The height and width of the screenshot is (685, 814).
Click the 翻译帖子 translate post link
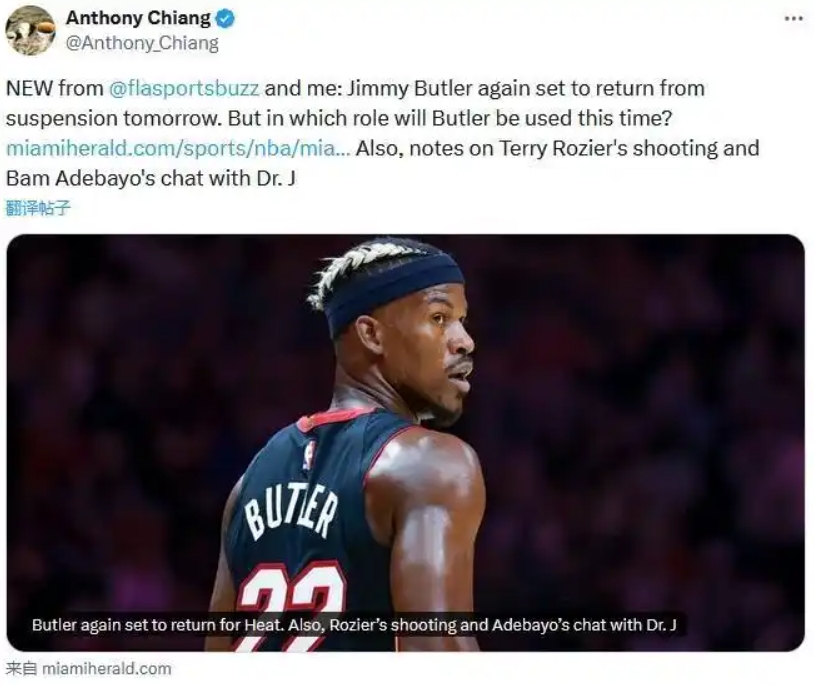pos(37,208)
